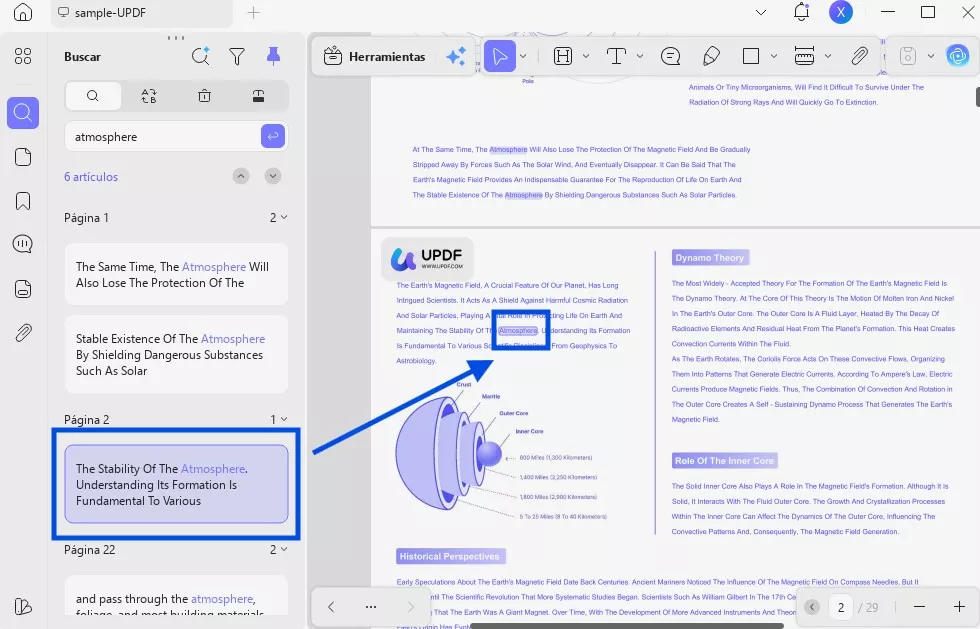Screen dimensions: 980x629
Task: Expand the highlight tool dropdown arrow
Action: point(586,56)
